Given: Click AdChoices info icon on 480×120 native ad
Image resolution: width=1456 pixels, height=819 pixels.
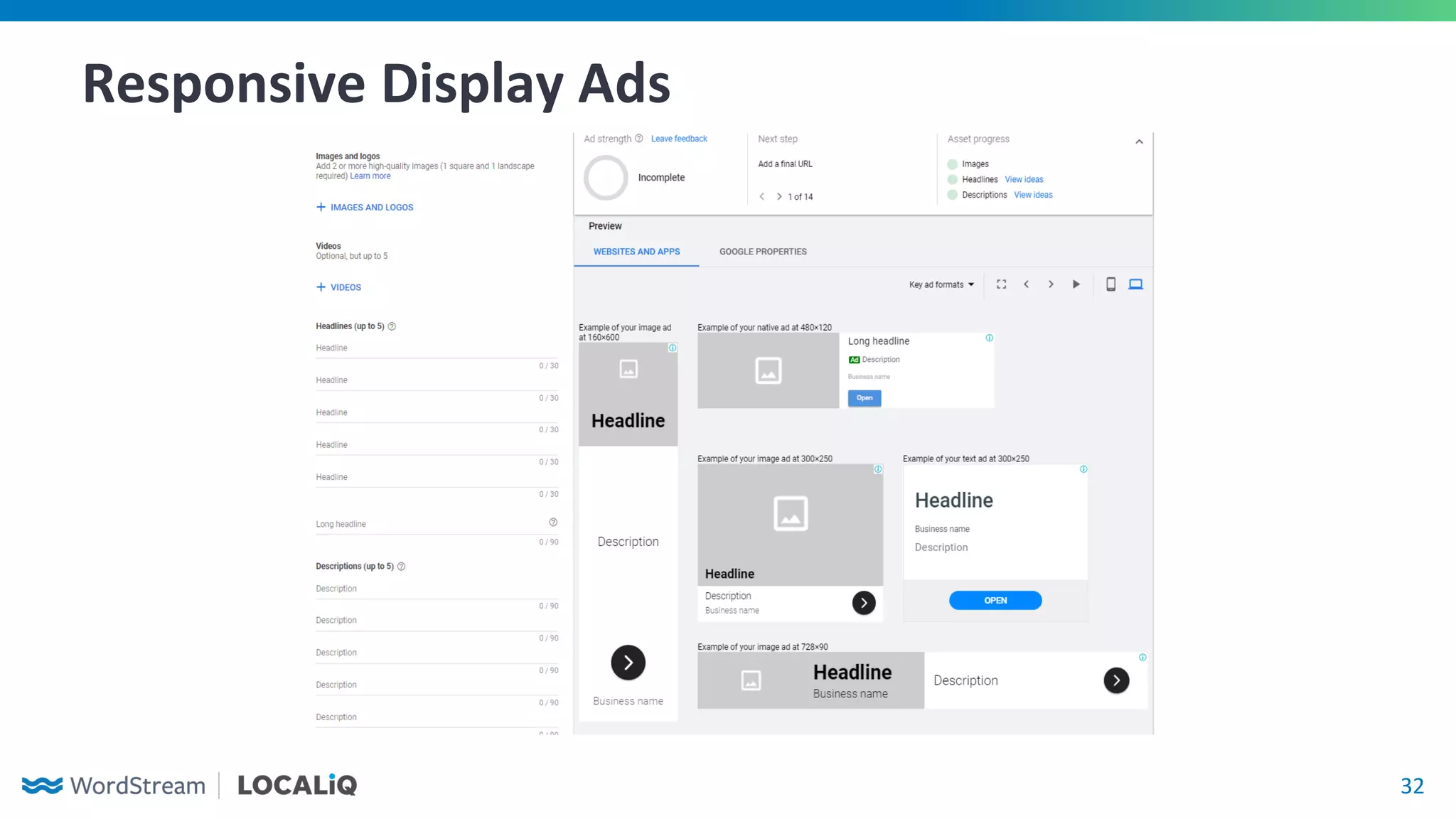Looking at the screenshot, I should [989, 338].
